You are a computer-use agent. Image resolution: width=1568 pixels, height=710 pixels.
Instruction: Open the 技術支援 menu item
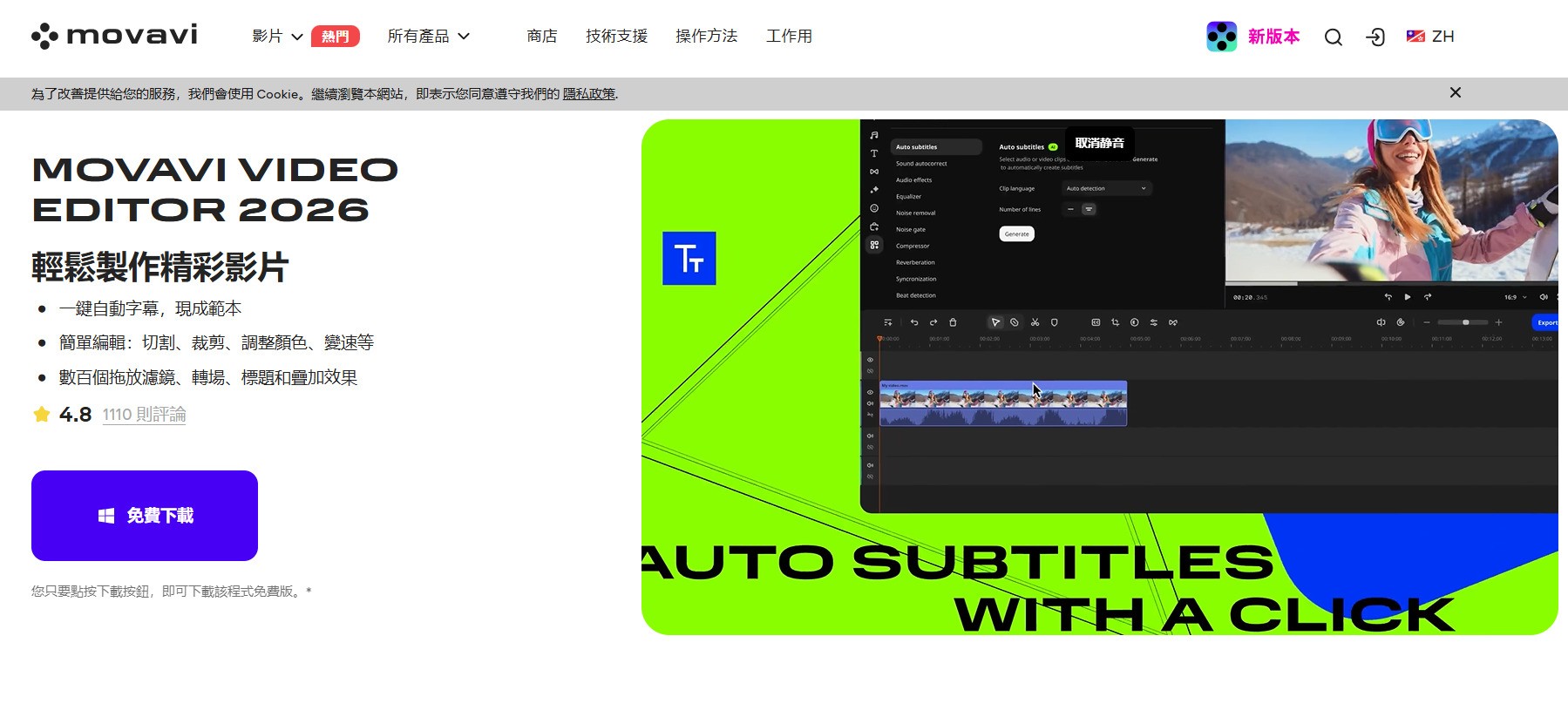[x=617, y=37]
